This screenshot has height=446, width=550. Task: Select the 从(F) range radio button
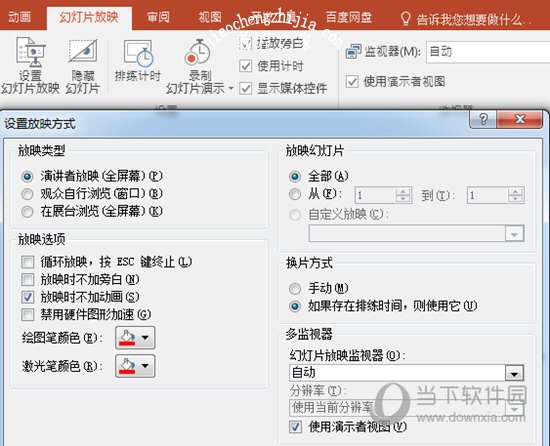[x=295, y=194]
